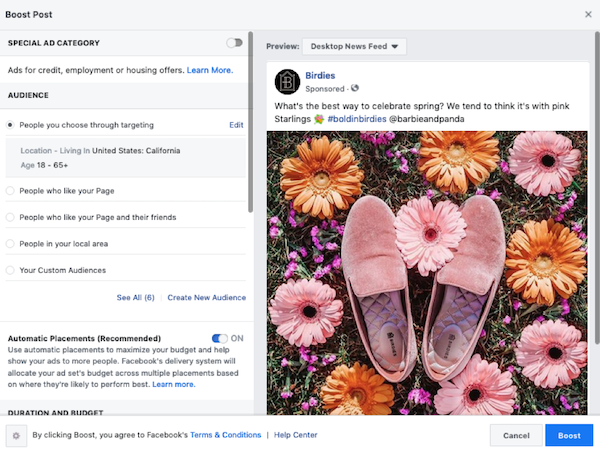
Task: Click the @barbieandpanda mention text
Action: [427, 119]
